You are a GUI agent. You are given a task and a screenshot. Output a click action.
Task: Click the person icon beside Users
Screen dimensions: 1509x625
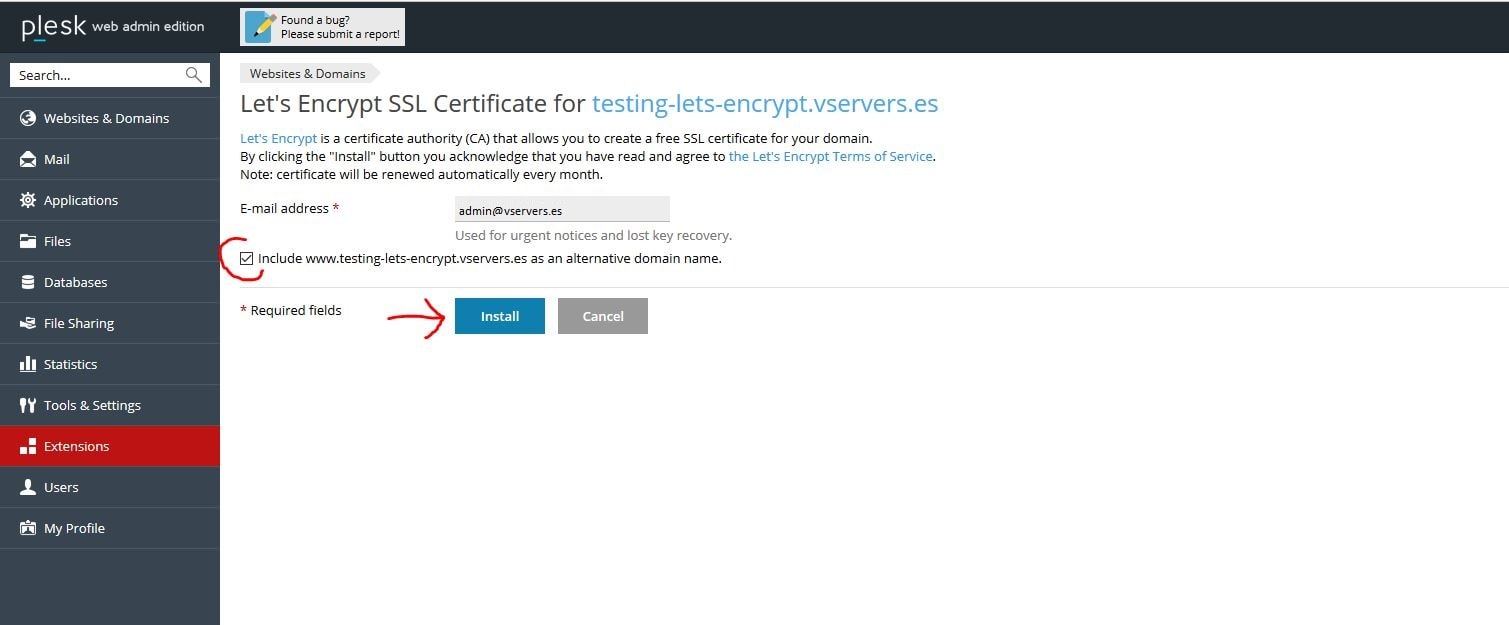point(28,487)
